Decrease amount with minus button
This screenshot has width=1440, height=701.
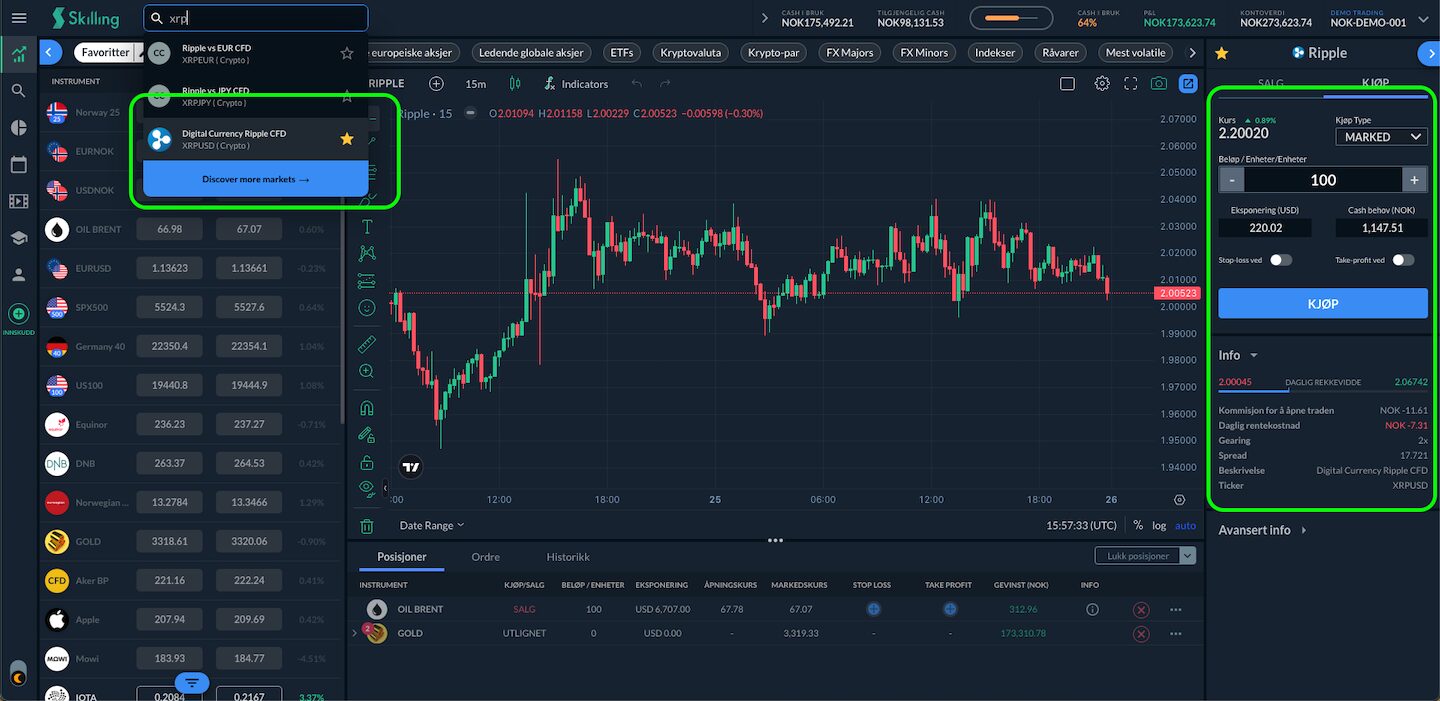pos(1232,180)
